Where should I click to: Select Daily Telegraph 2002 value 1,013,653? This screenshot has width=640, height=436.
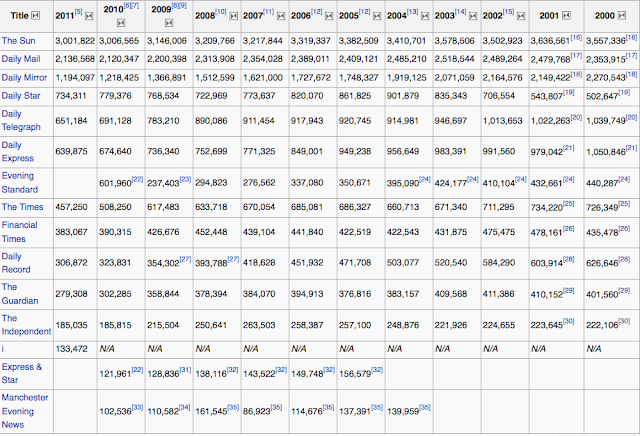coord(502,121)
